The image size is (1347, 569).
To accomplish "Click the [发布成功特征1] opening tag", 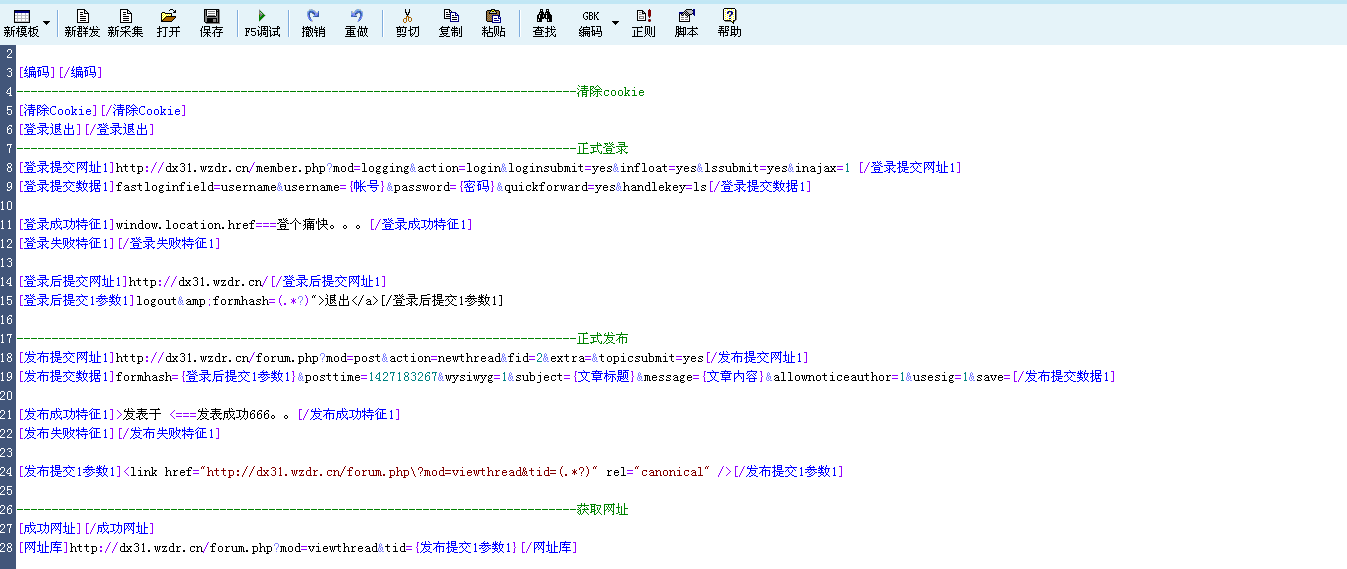I will tap(66, 415).
